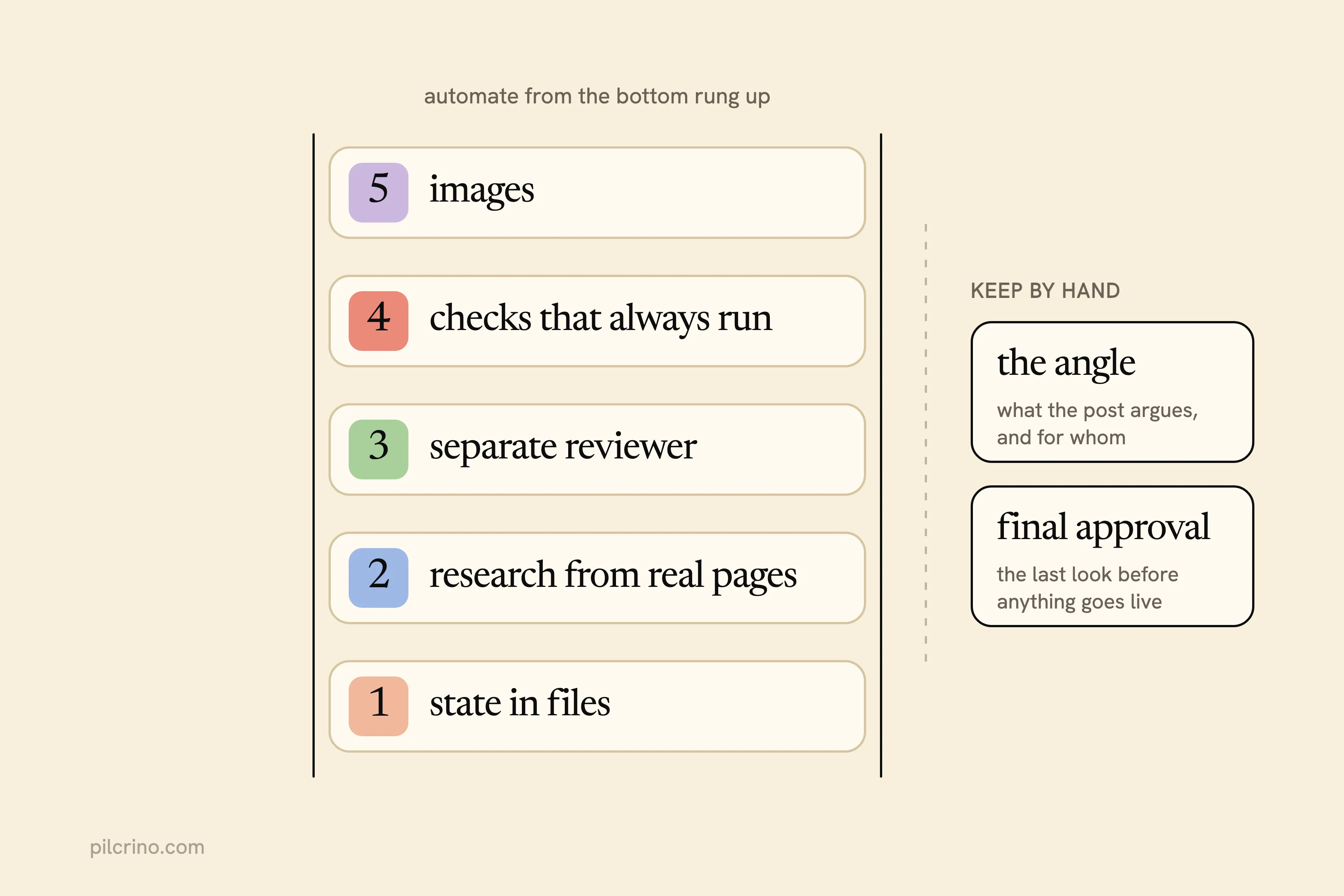1344x896 pixels.
Task: Click 'the last look before anything goes live'
Action: 1088,588
